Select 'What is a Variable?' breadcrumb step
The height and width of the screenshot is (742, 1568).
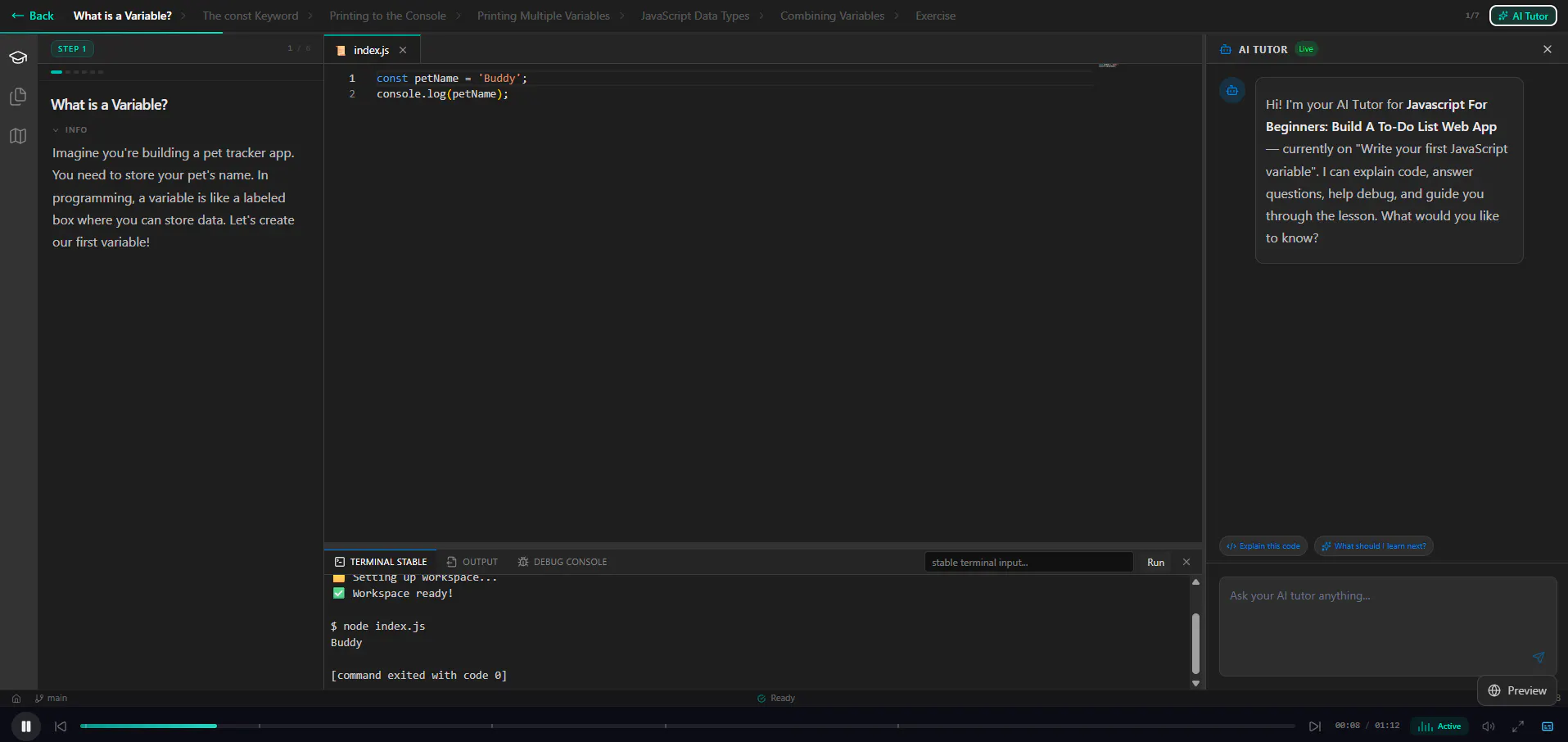coord(123,16)
